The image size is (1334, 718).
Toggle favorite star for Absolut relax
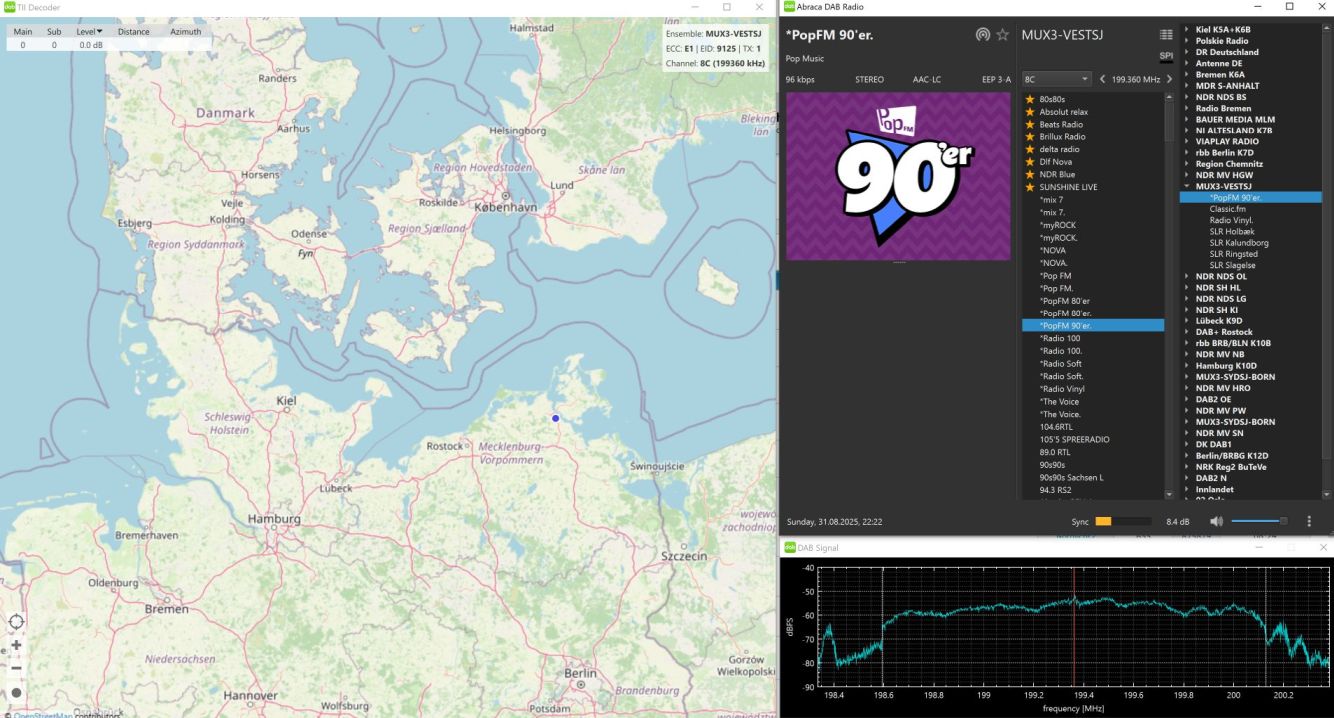1030,112
